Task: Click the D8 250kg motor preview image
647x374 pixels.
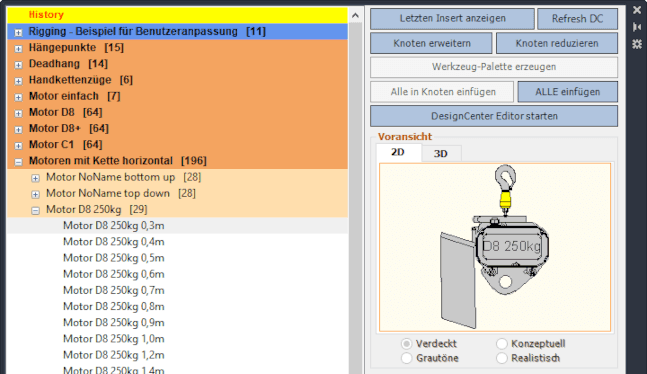Action: (495, 247)
